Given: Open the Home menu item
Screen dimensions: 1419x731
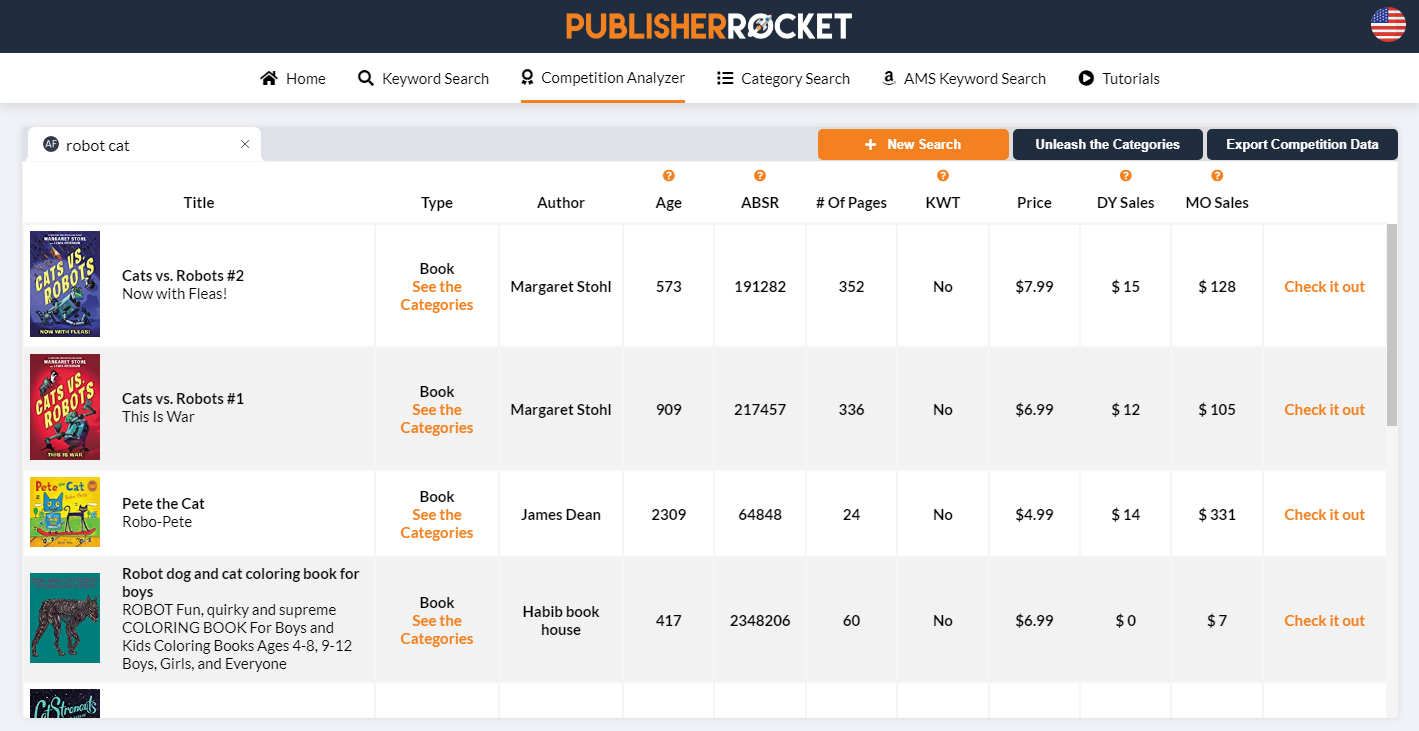Looking at the screenshot, I should pos(293,78).
